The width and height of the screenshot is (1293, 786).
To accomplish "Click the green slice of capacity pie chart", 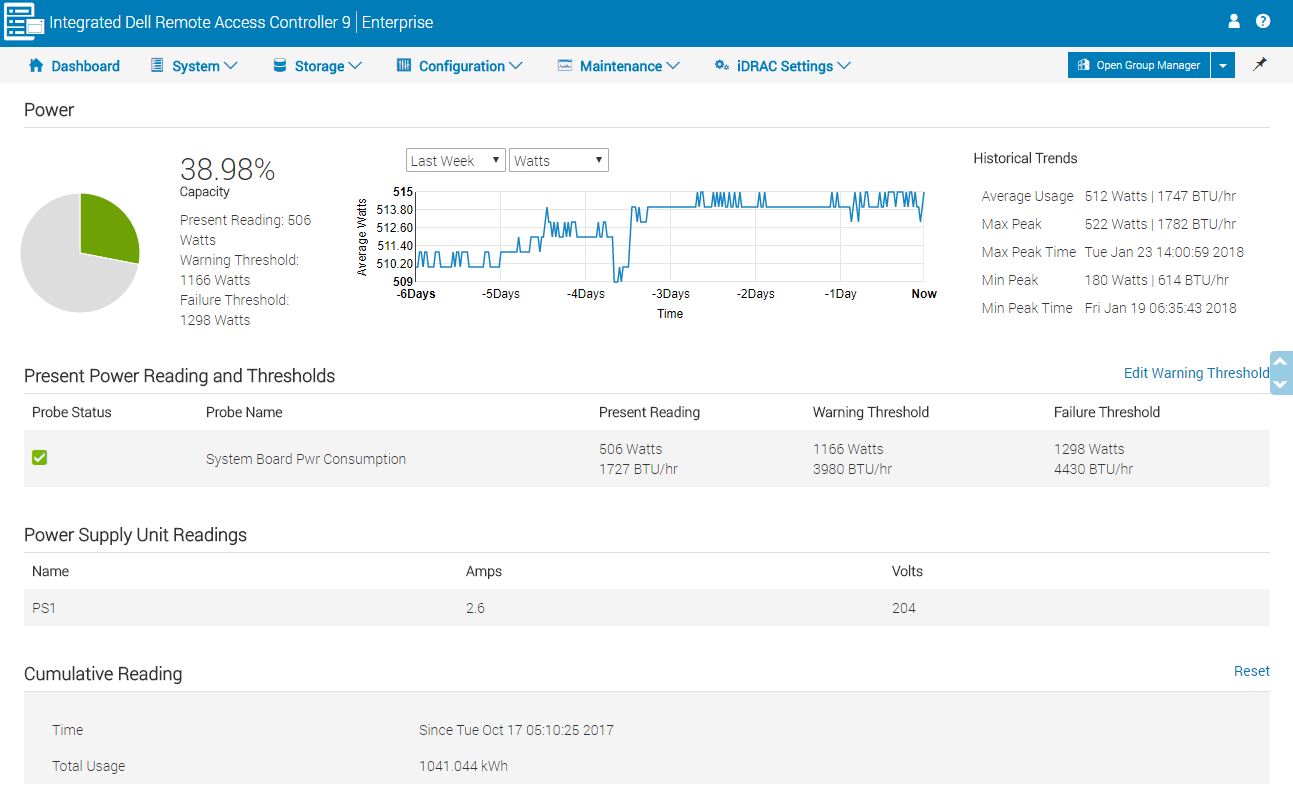I will click(107, 228).
